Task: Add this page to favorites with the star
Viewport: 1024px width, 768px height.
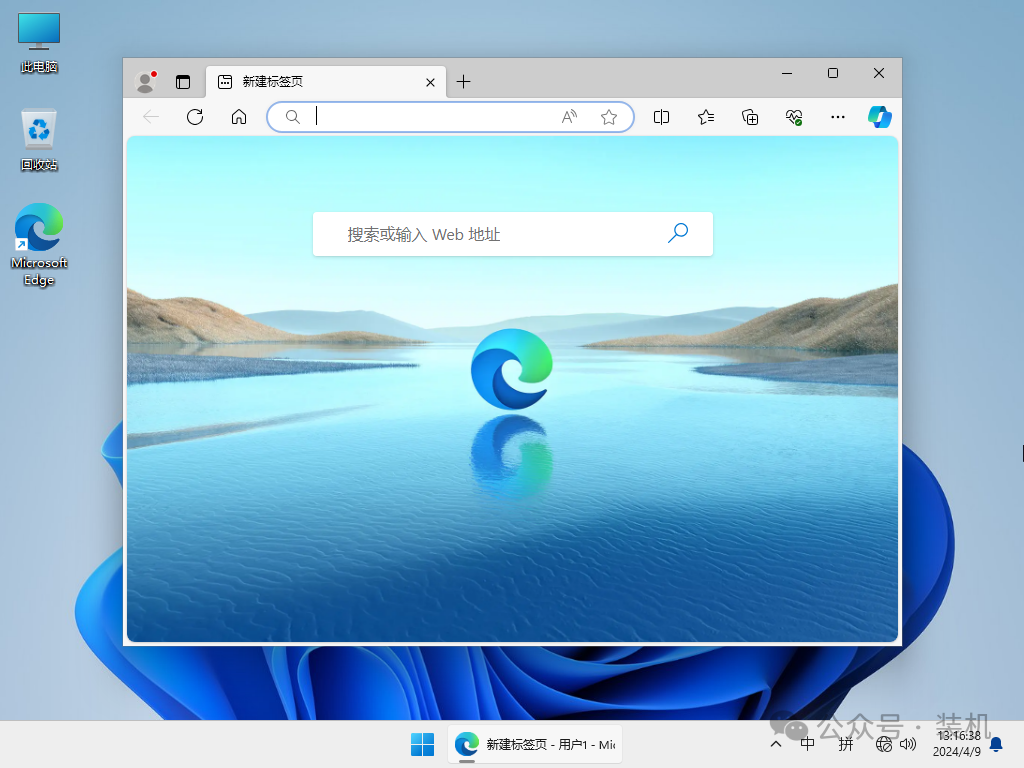Action: [x=609, y=117]
